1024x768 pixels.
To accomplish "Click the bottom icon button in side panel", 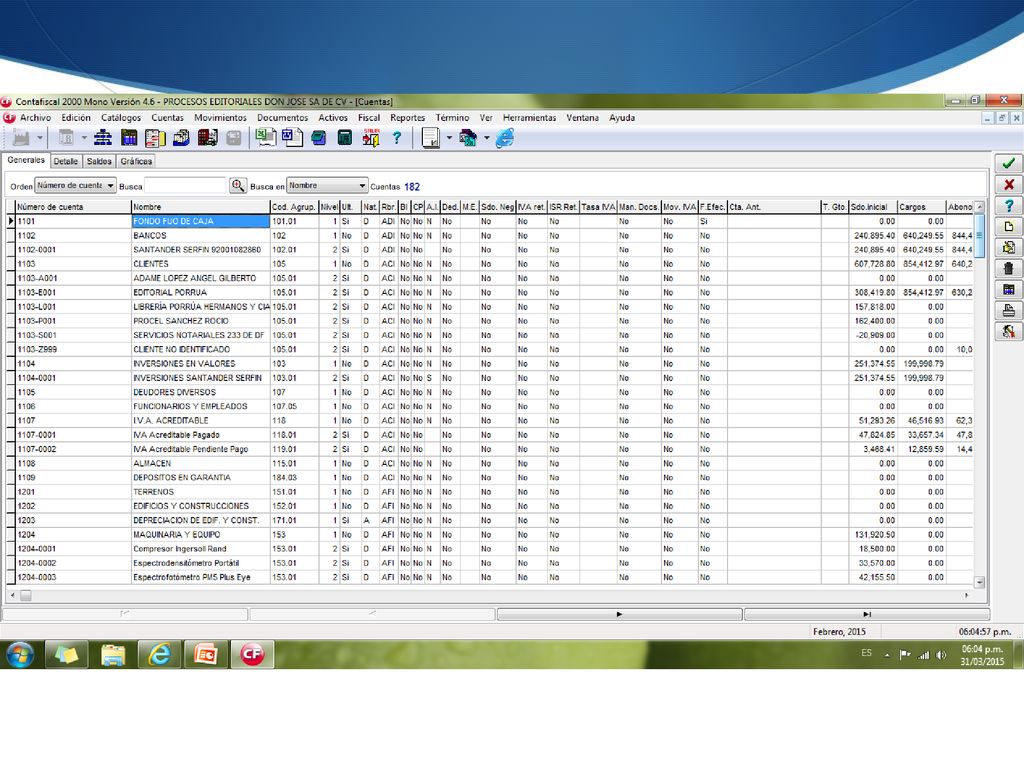I will (x=1008, y=331).
